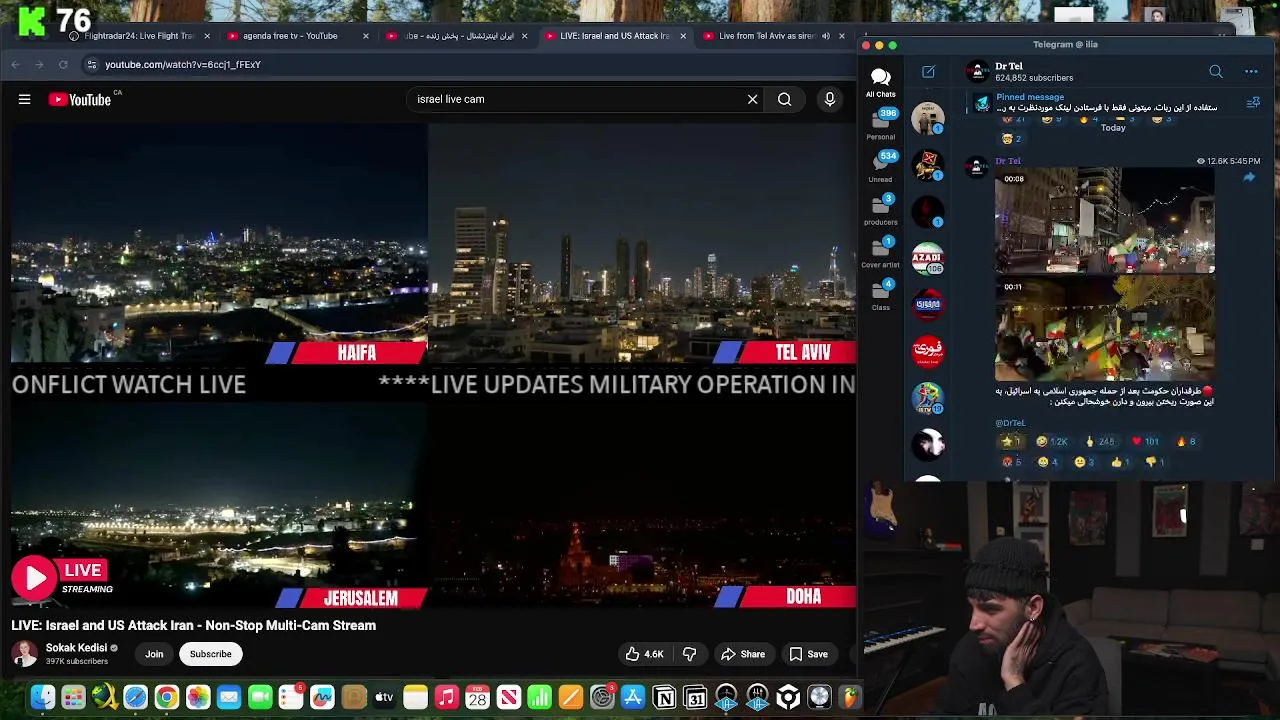This screenshot has height=720, width=1280.
Task: Dislike the live stream video
Action: [689, 654]
